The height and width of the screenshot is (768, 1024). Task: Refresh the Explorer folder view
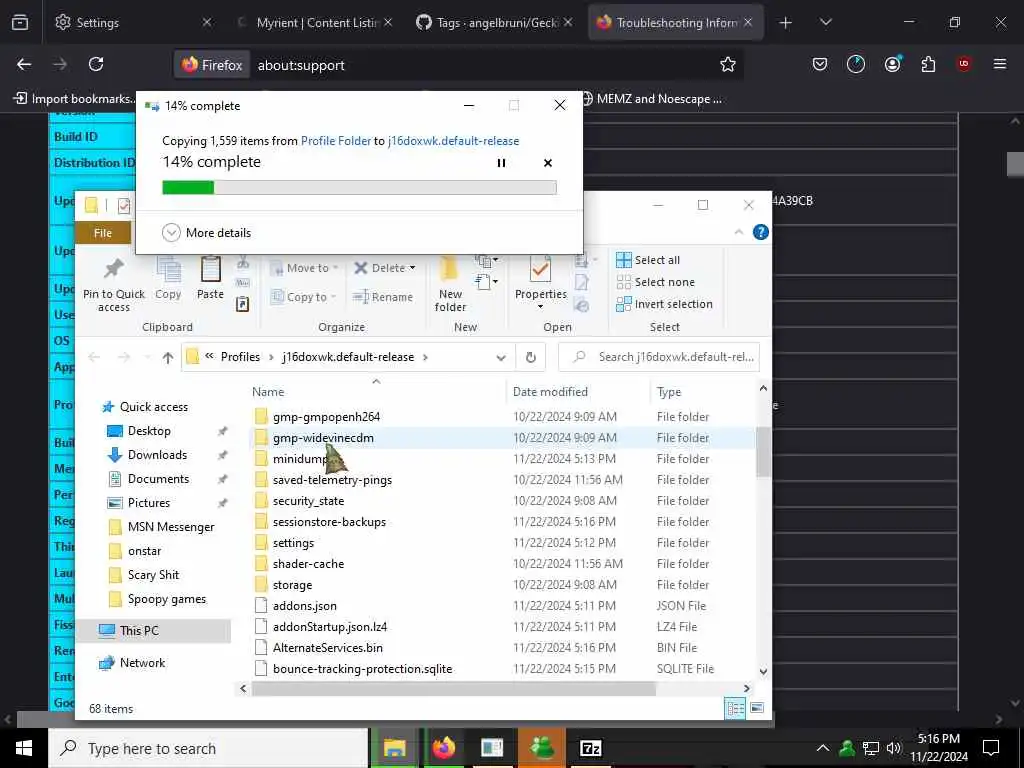531,357
